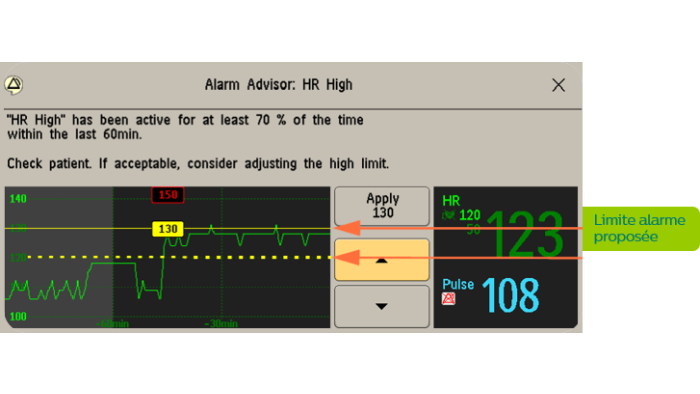The image size is (700, 394).
Task: Click the HR value 123
Action: pos(524,234)
